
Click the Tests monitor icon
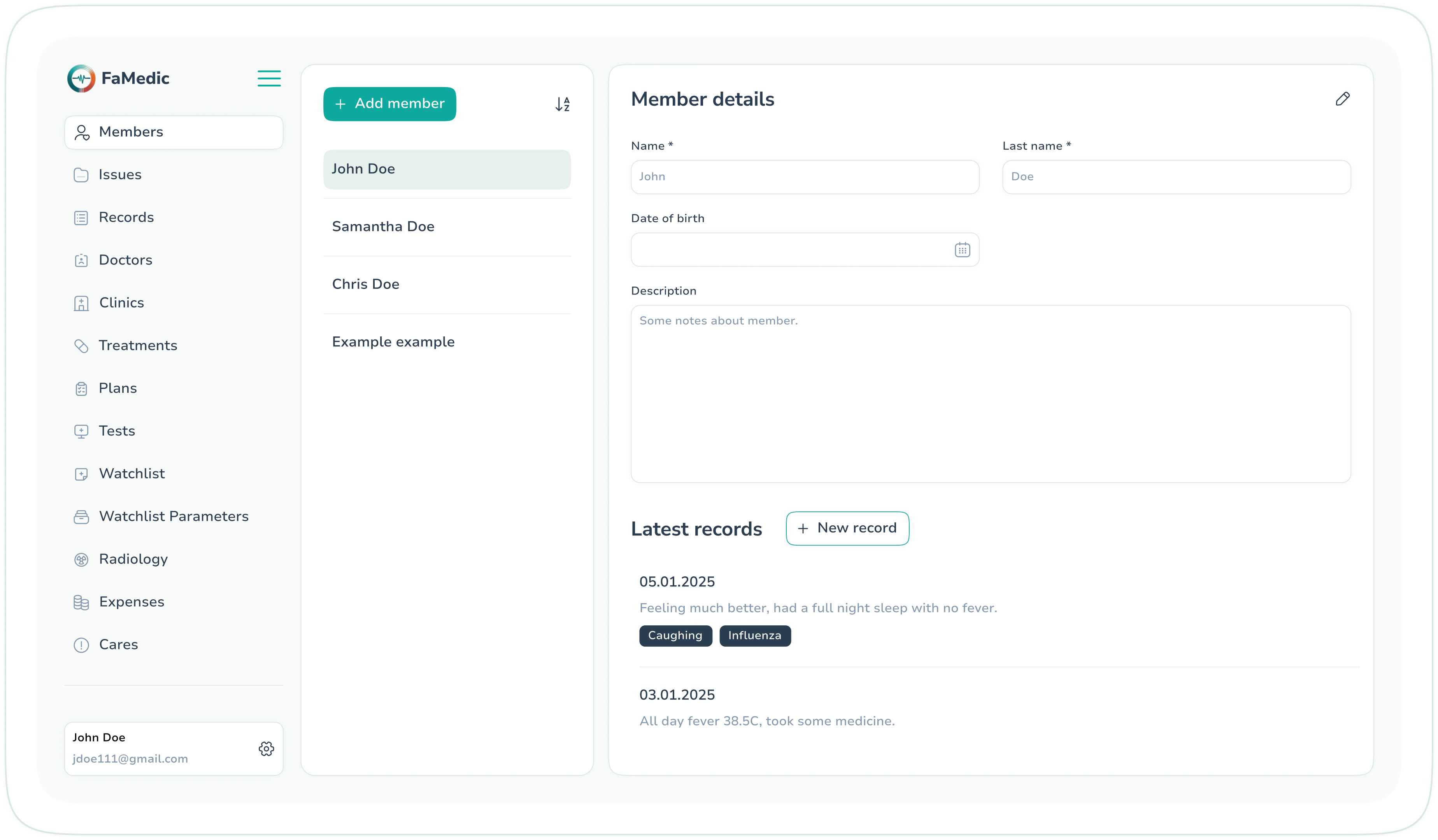click(x=81, y=432)
